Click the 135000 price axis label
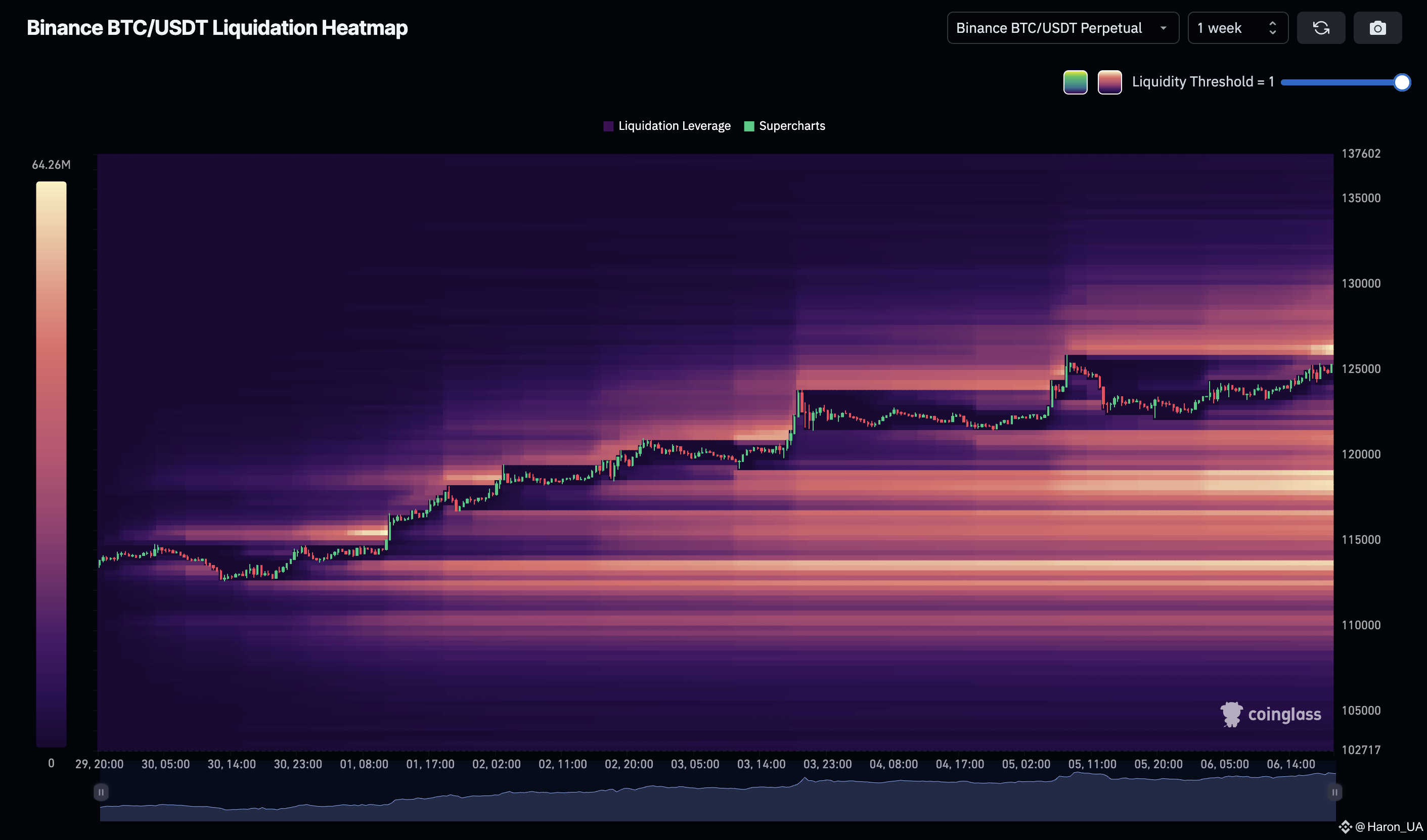The width and height of the screenshot is (1427, 840). click(x=1361, y=198)
